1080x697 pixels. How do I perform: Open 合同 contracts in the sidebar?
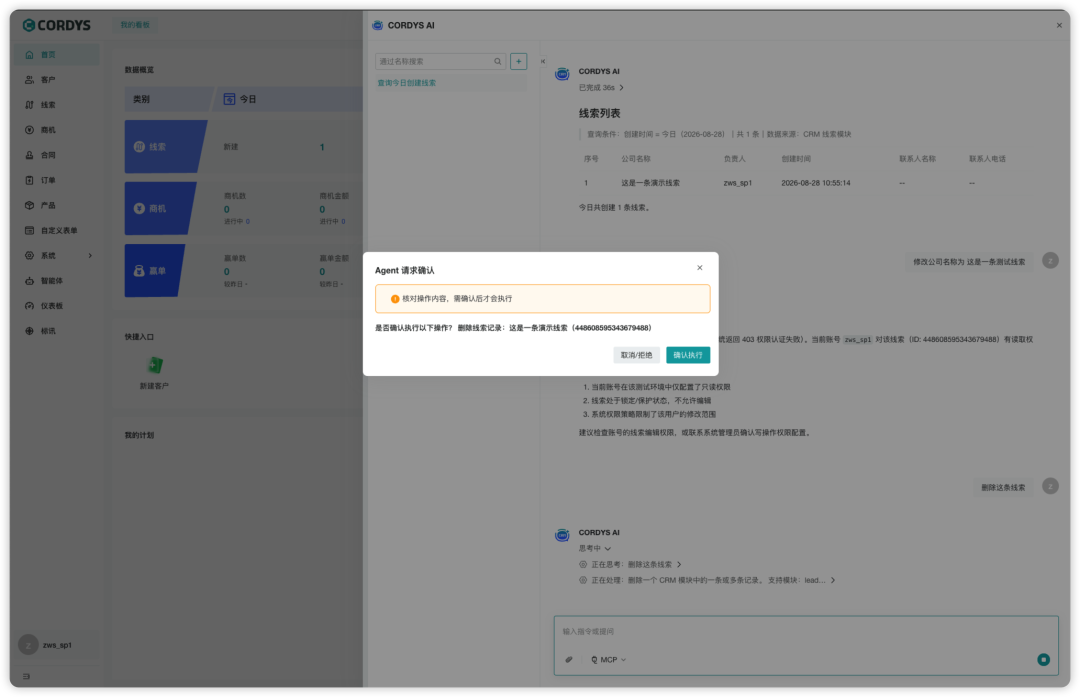click(56, 155)
